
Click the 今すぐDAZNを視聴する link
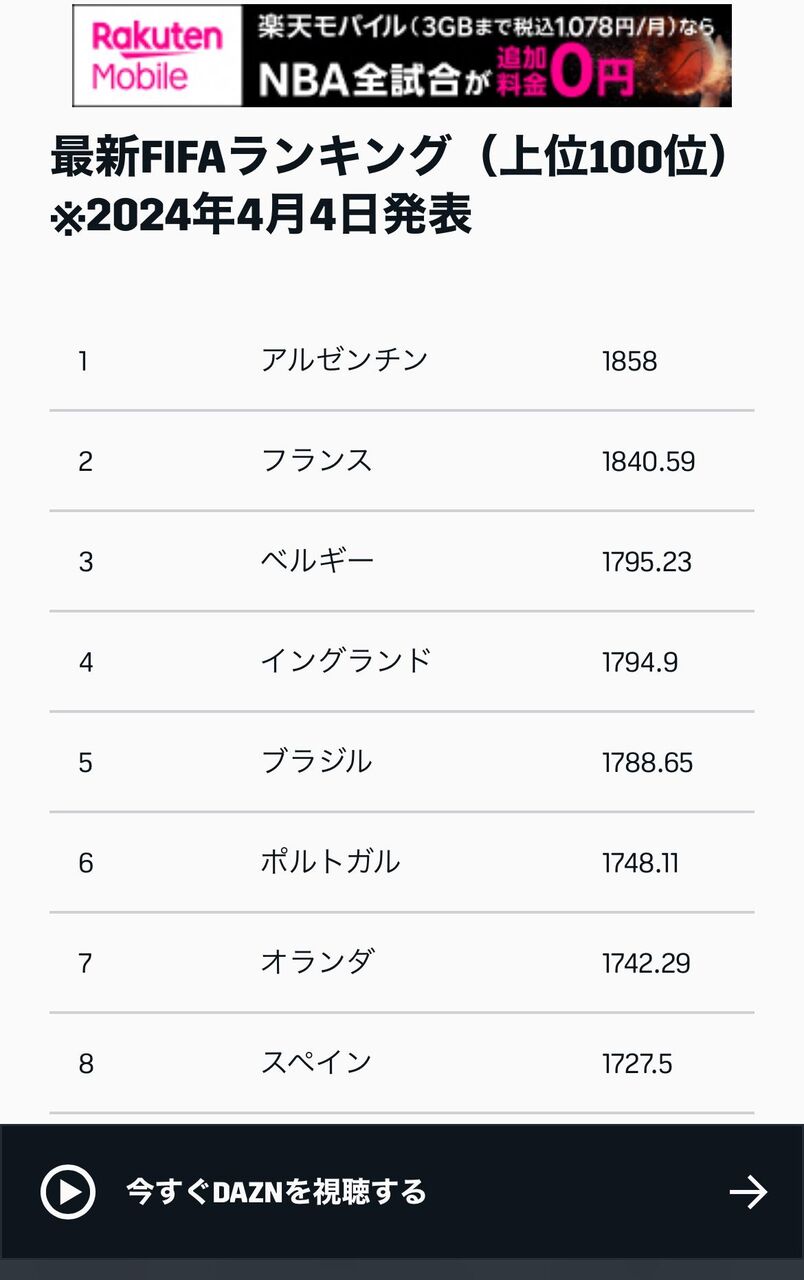pyautogui.click(x=276, y=1192)
